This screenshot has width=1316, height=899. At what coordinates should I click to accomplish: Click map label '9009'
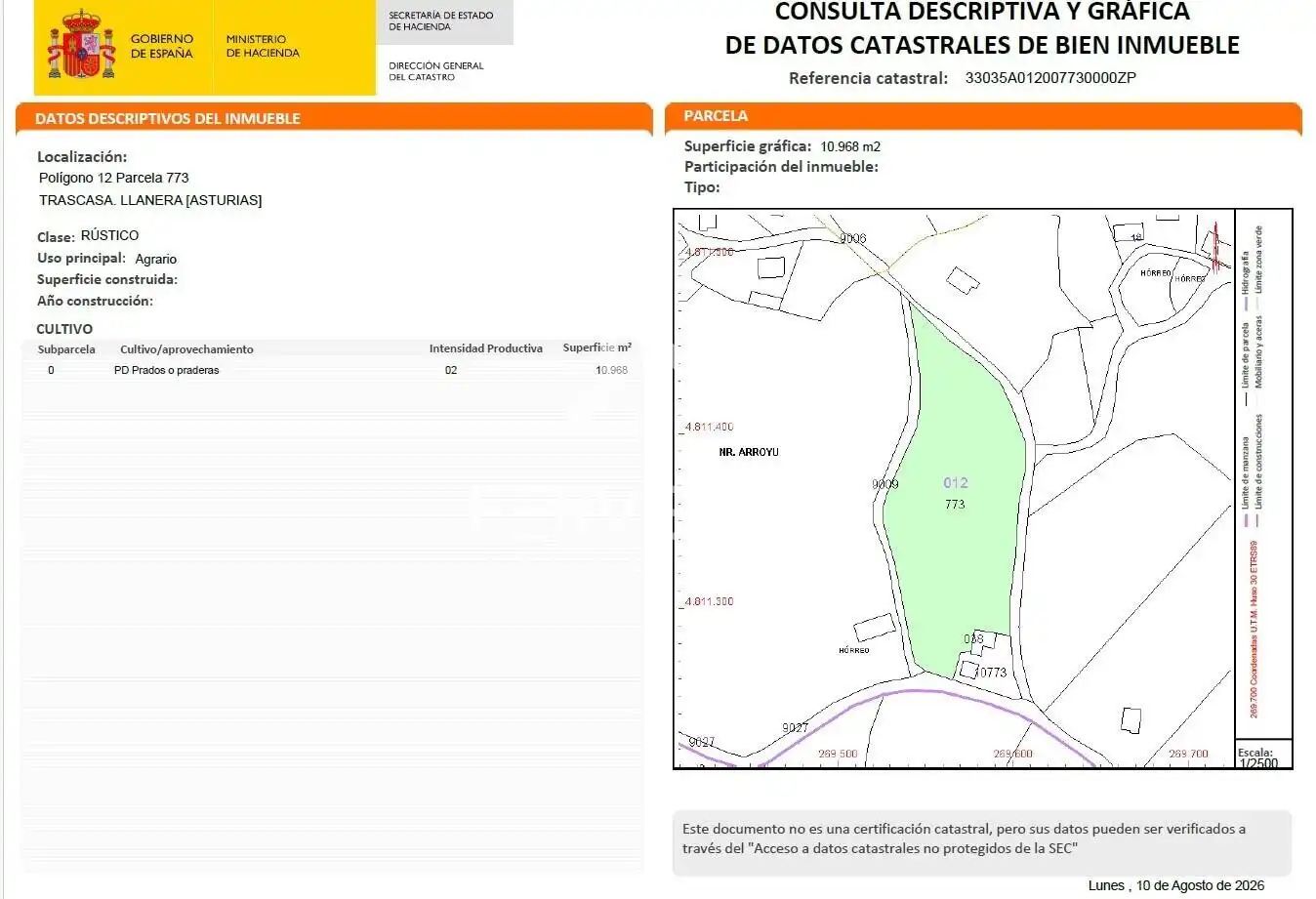point(885,484)
